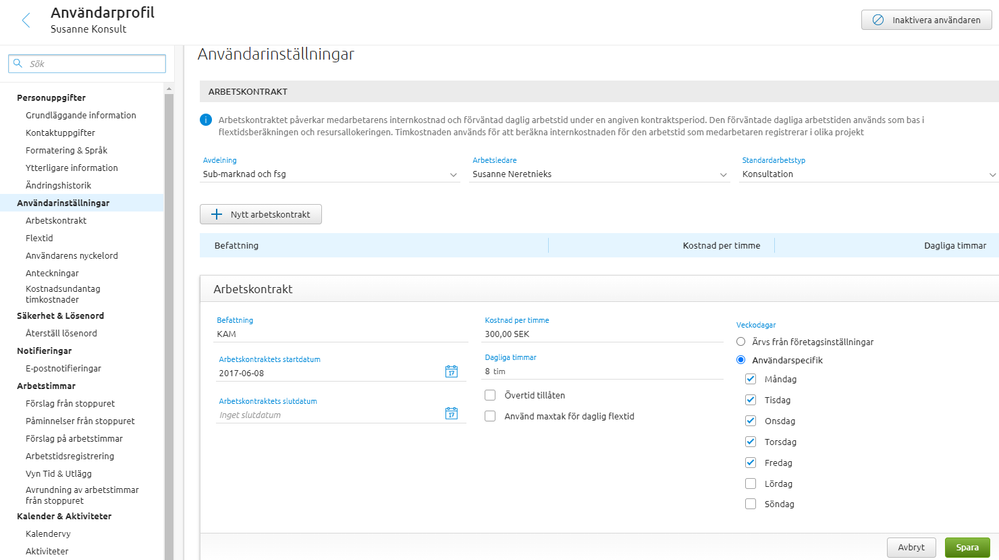The image size is (999, 560).
Task: Click the back arrow icon
Action: 26,20
